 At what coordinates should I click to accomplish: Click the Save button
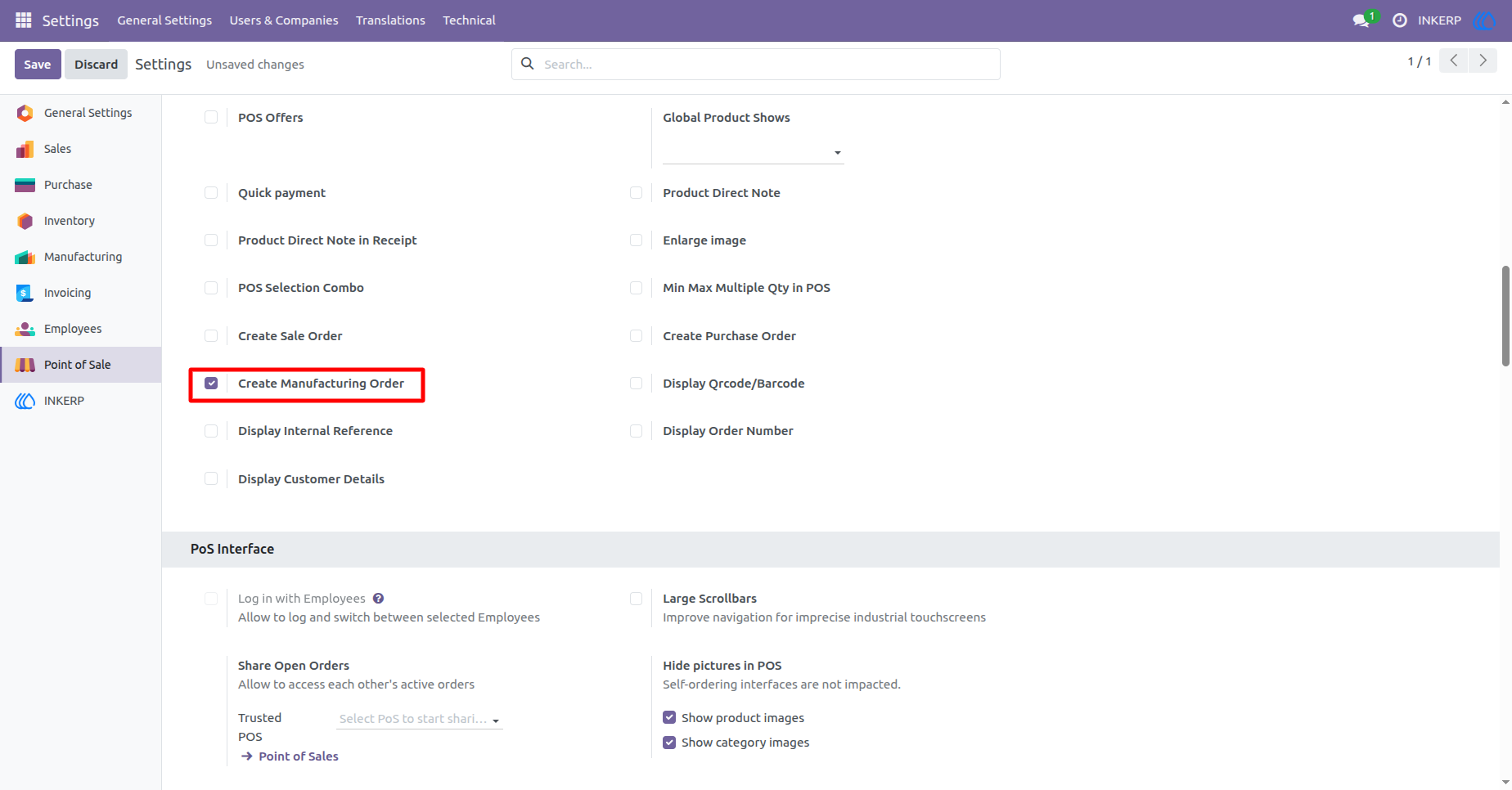tap(38, 64)
